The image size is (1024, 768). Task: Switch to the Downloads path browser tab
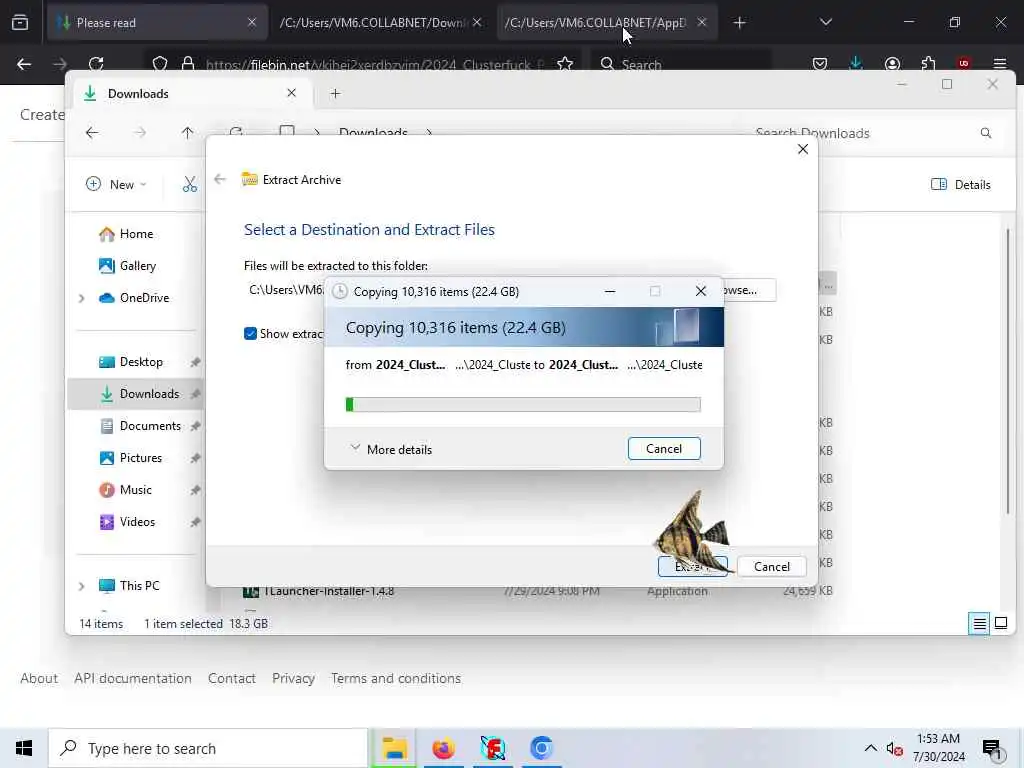[x=380, y=22]
